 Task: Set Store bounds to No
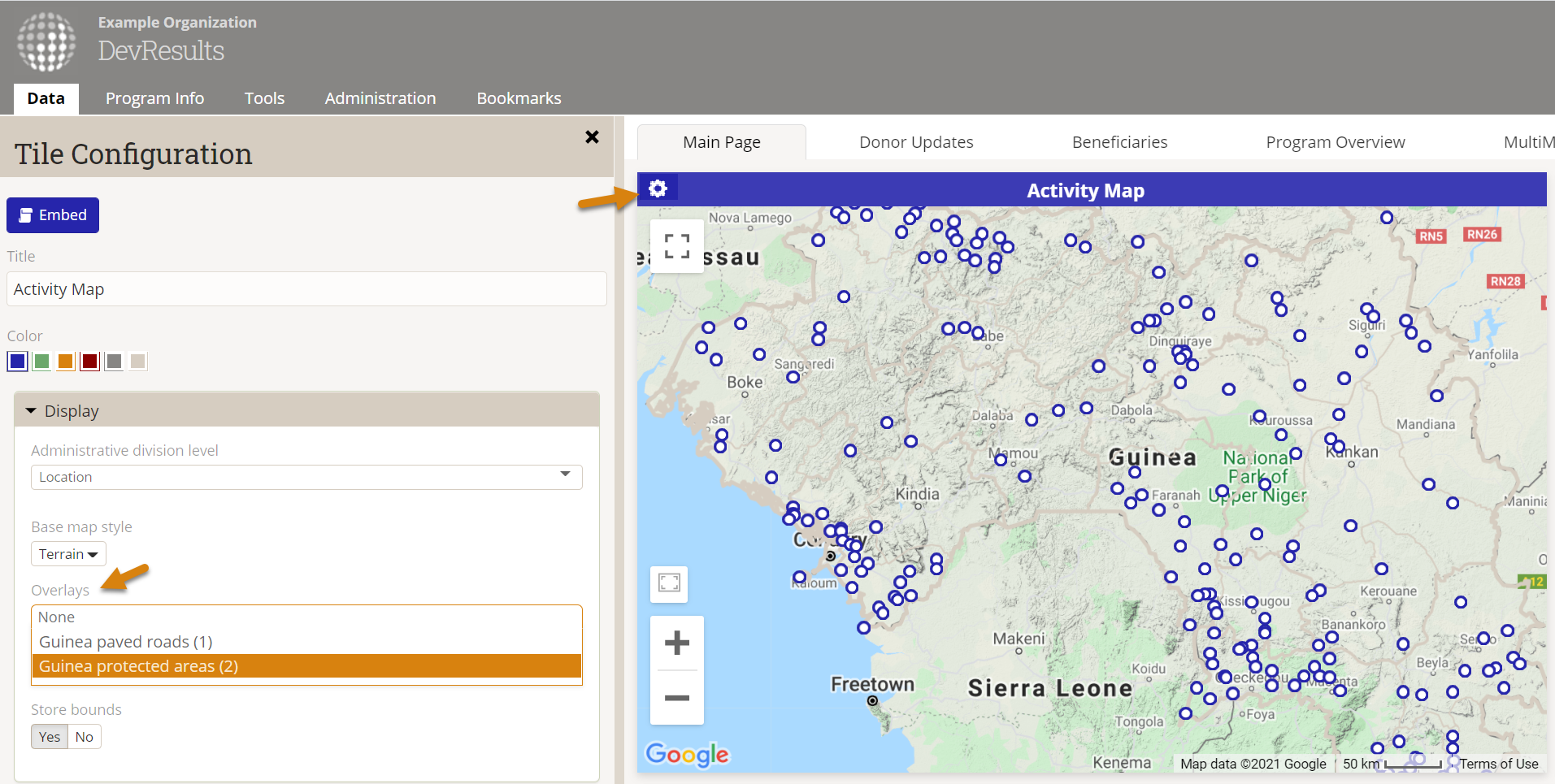pyautogui.click(x=85, y=737)
